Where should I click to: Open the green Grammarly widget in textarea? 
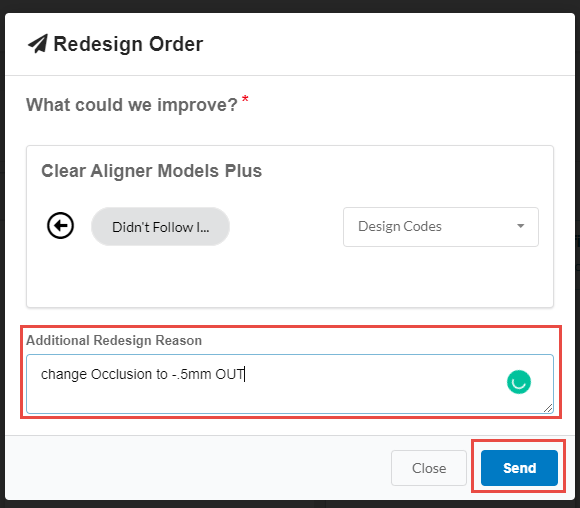tap(519, 382)
